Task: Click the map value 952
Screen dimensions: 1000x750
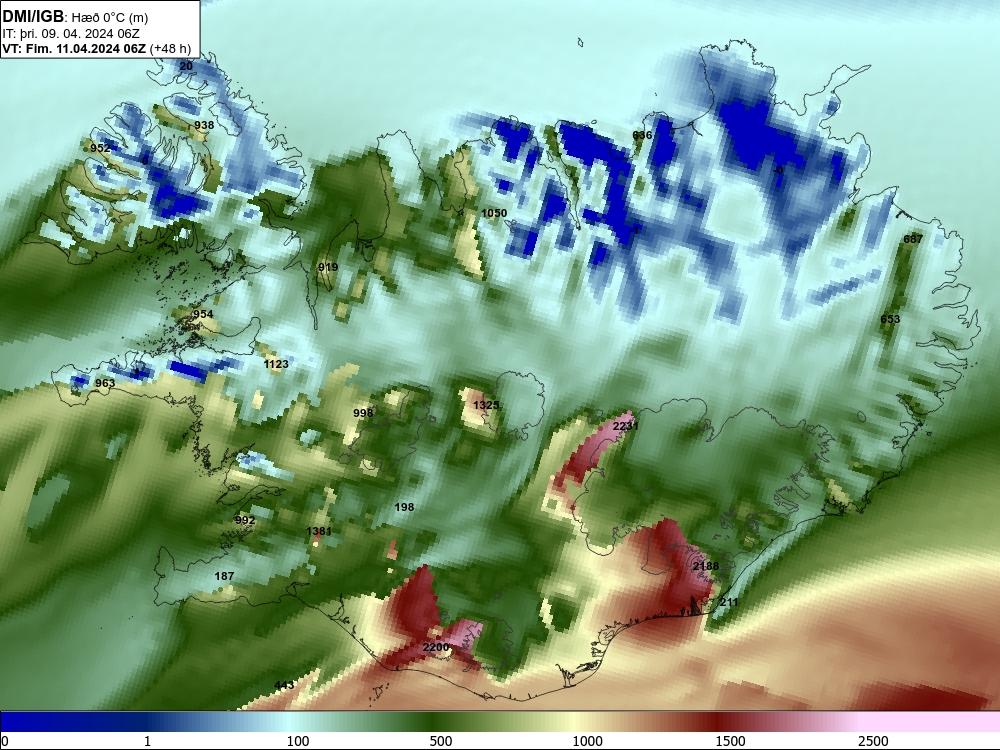Action: coord(100,148)
